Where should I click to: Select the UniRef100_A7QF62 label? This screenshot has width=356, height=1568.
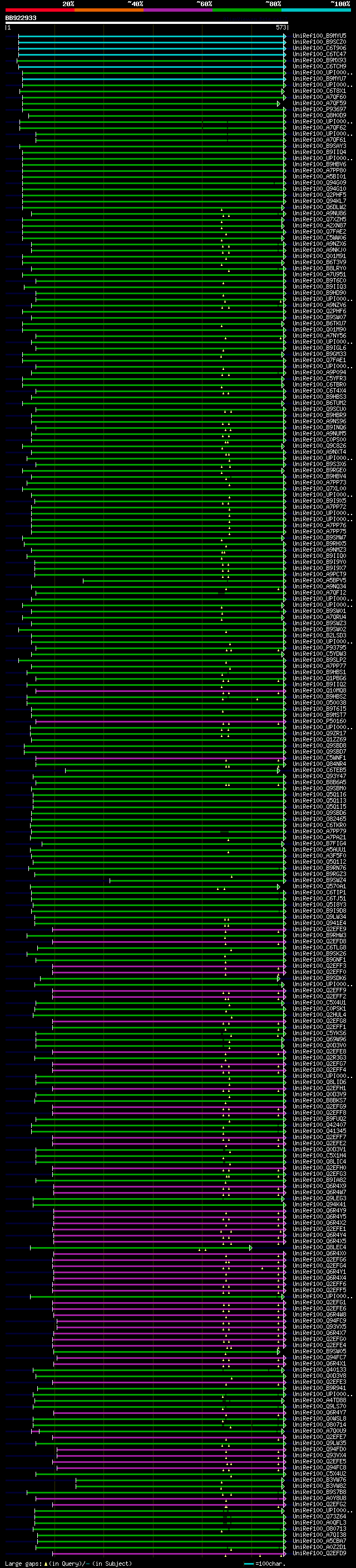pyautogui.click(x=319, y=127)
